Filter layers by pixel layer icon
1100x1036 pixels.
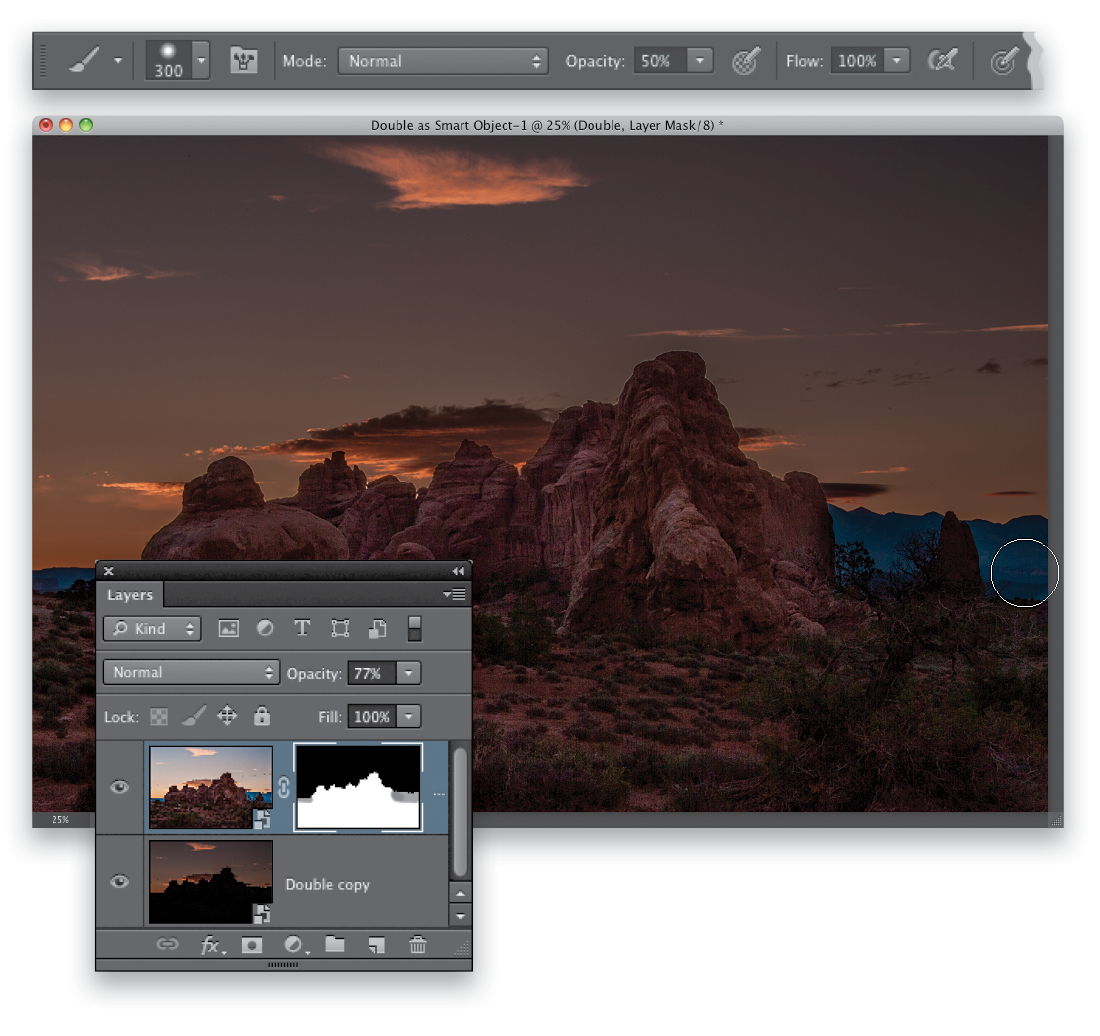pos(228,628)
